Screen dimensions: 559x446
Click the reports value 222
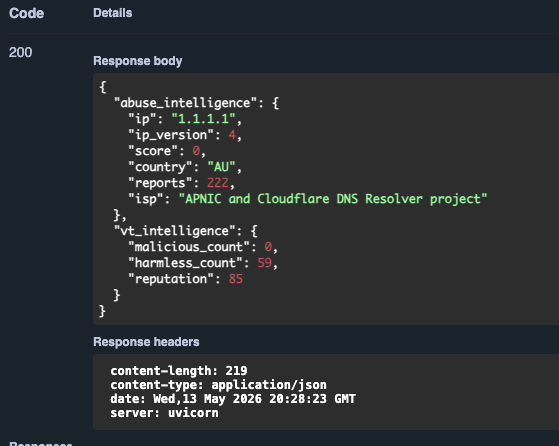[217, 183]
